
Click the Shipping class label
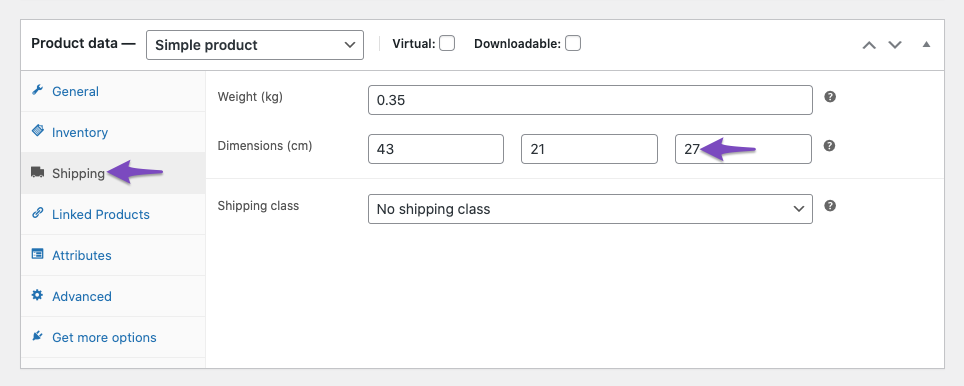pyautogui.click(x=258, y=206)
